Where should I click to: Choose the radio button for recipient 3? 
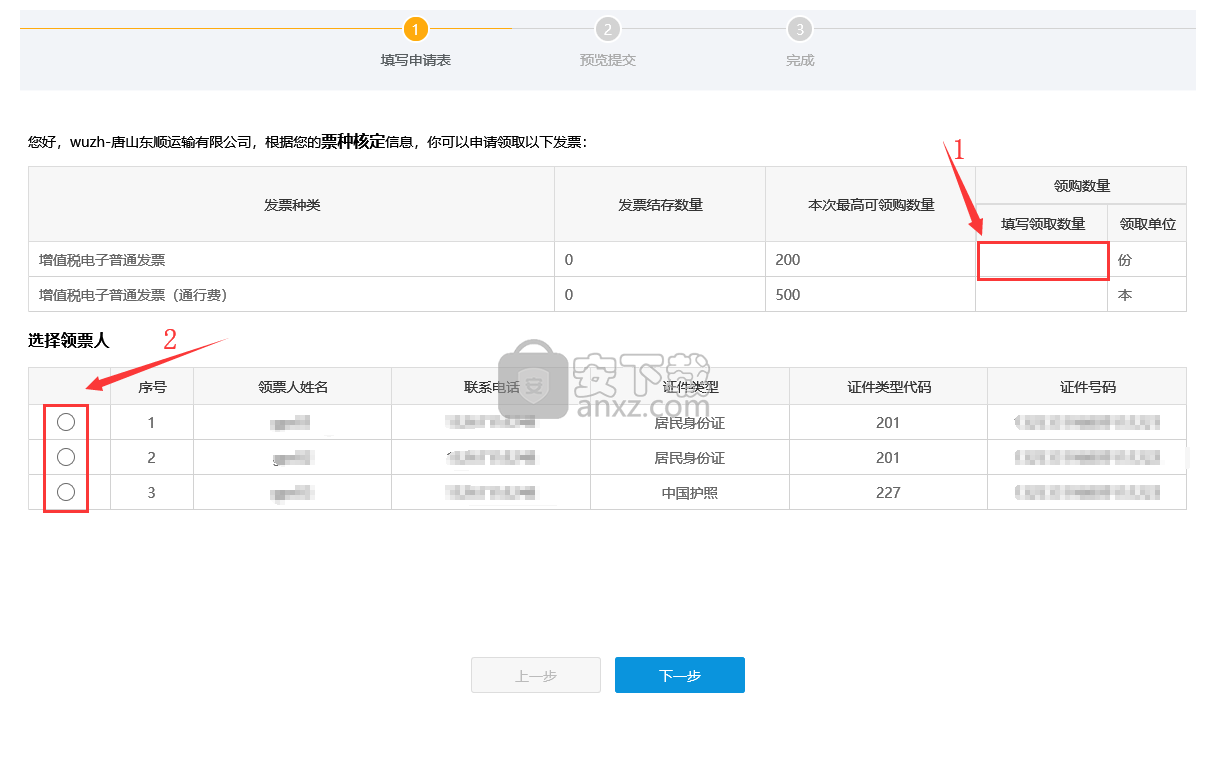pos(66,492)
